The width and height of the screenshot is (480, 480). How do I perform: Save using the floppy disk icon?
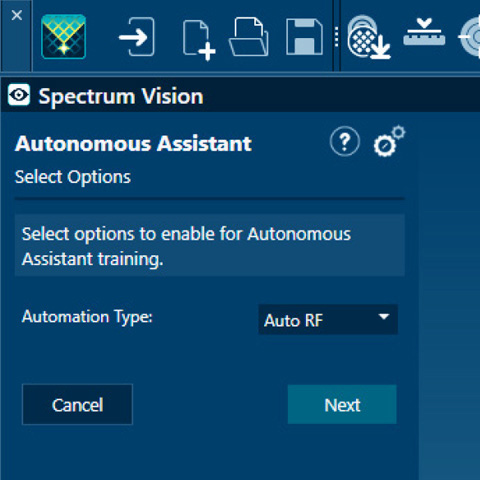304,37
